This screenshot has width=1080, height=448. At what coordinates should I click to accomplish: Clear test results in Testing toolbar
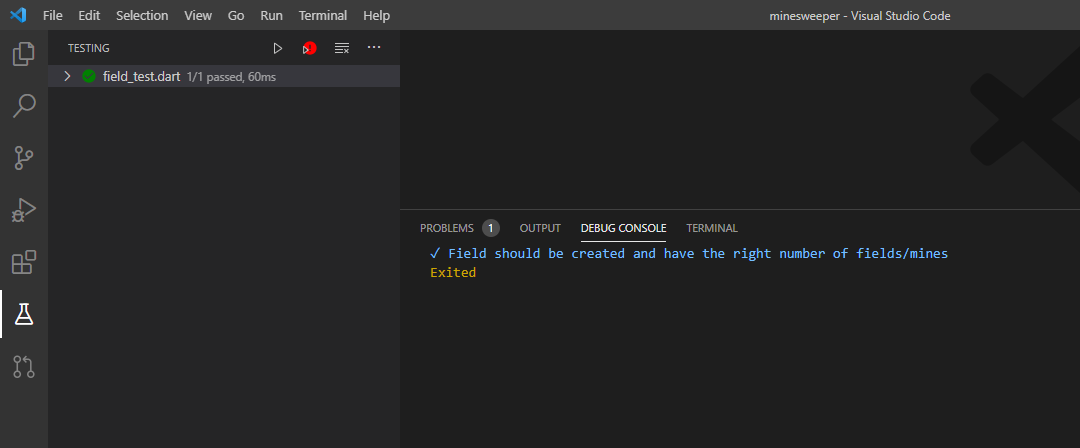coord(342,48)
